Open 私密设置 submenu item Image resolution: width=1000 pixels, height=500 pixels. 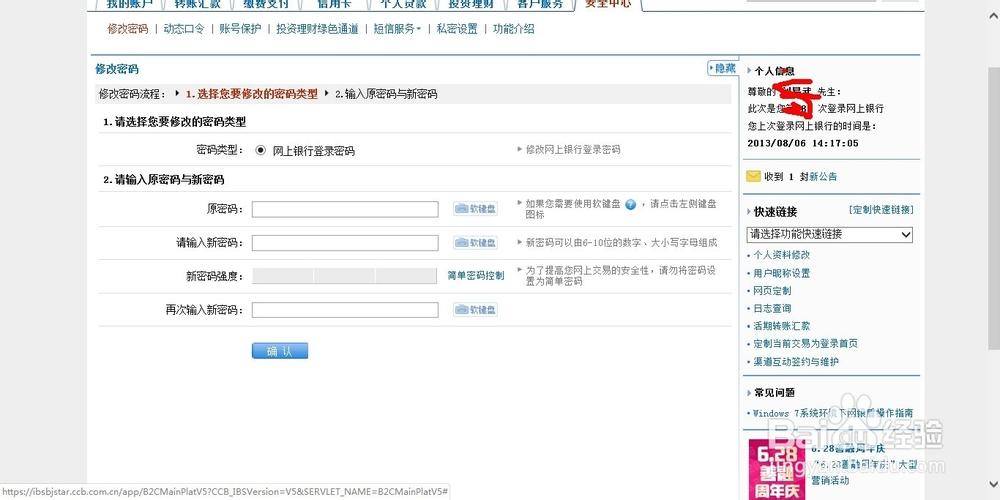coord(457,29)
